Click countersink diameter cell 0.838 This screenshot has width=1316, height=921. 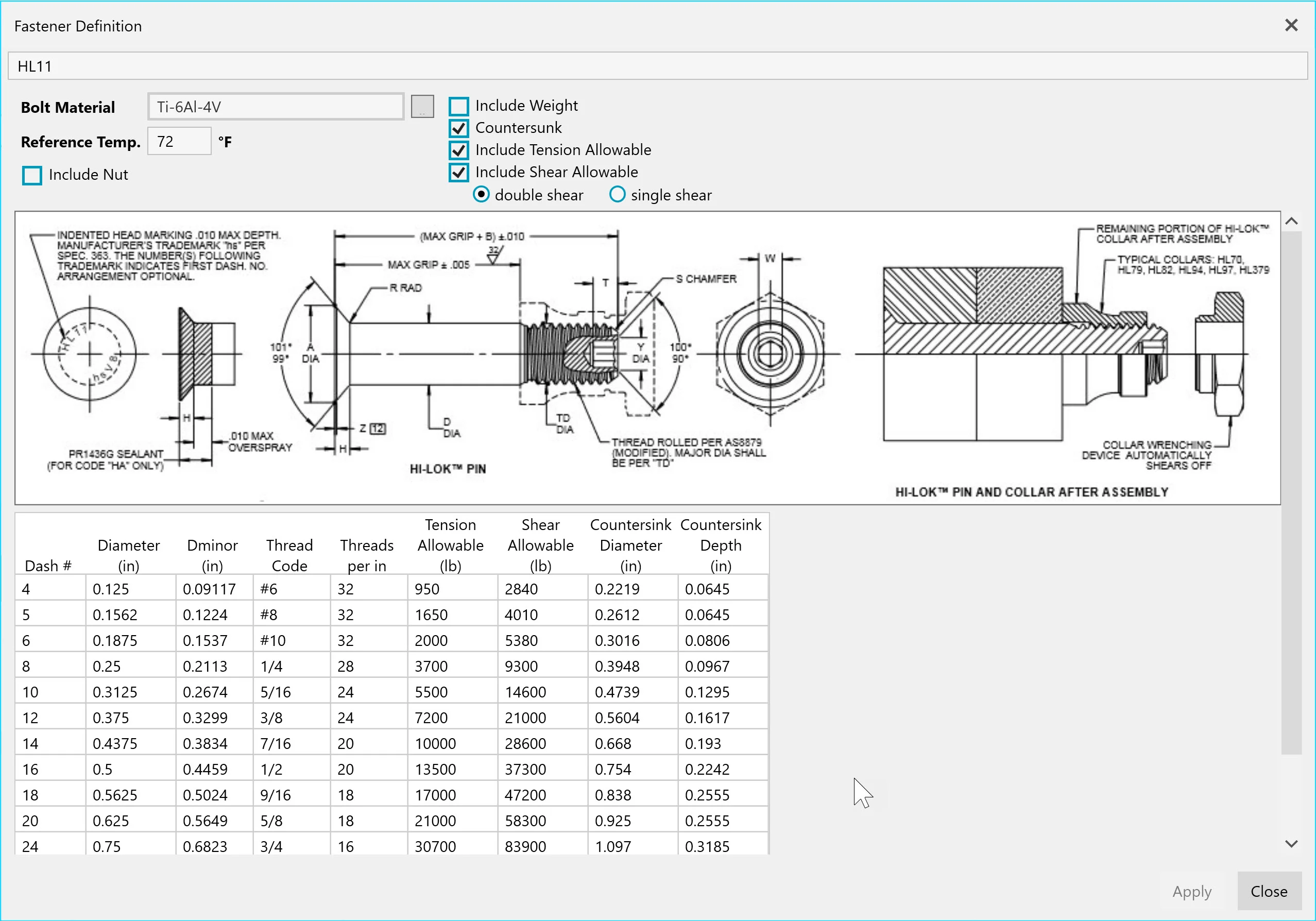click(x=633, y=794)
